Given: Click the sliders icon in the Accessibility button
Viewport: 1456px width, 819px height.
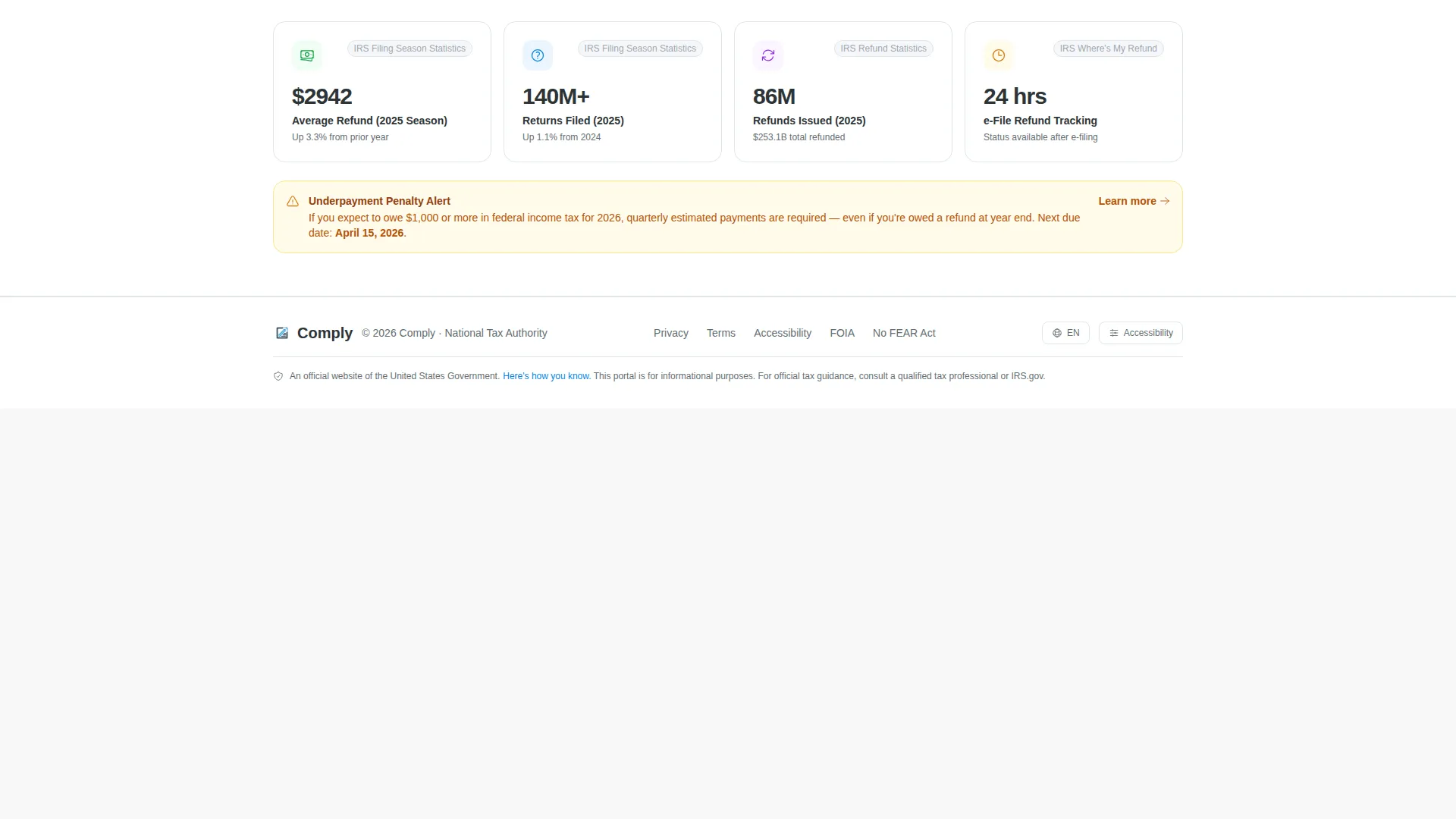Looking at the screenshot, I should pyautogui.click(x=1114, y=333).
